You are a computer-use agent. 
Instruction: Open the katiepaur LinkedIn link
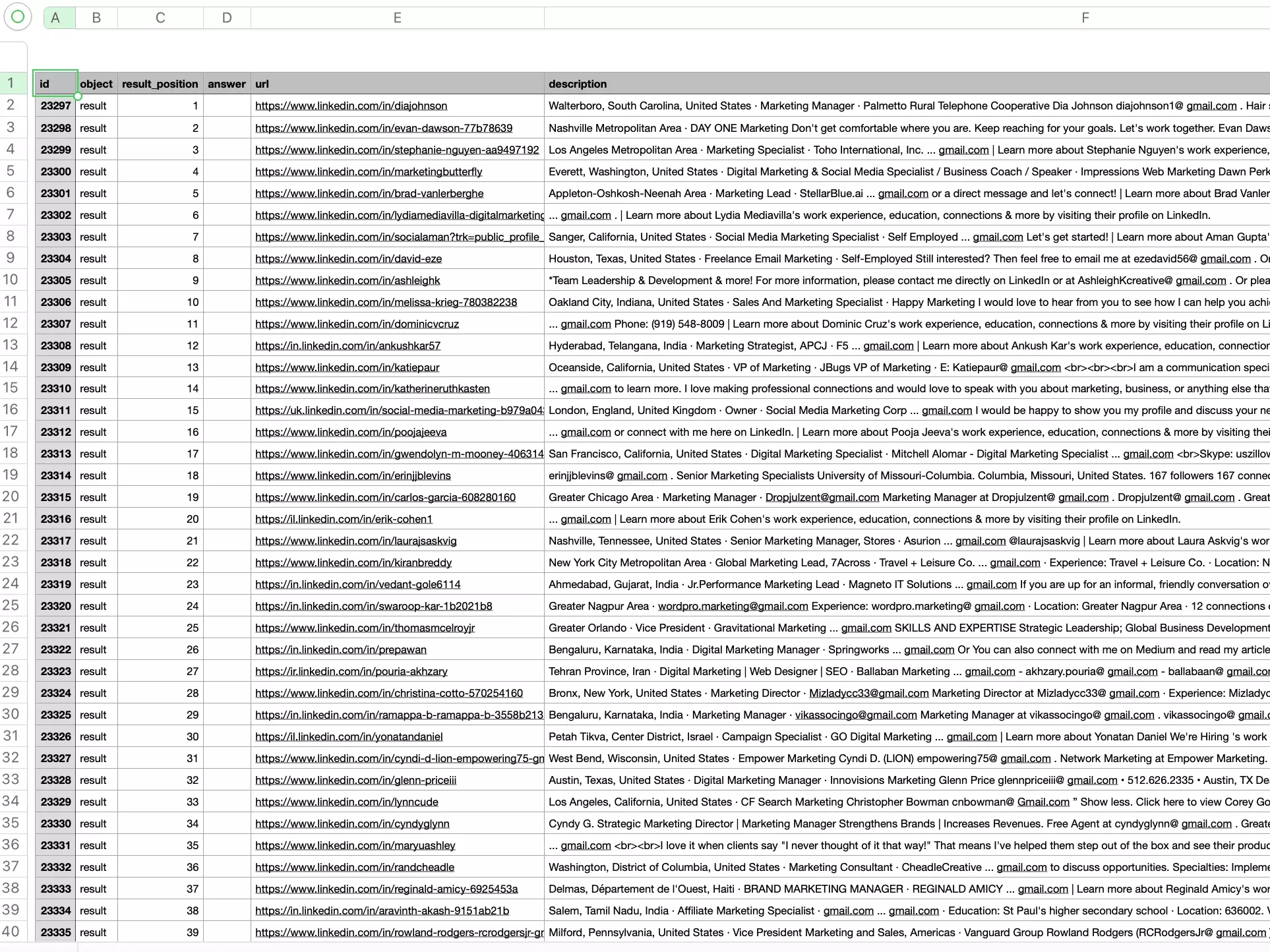pyautogui.click(x=348, y=367)
